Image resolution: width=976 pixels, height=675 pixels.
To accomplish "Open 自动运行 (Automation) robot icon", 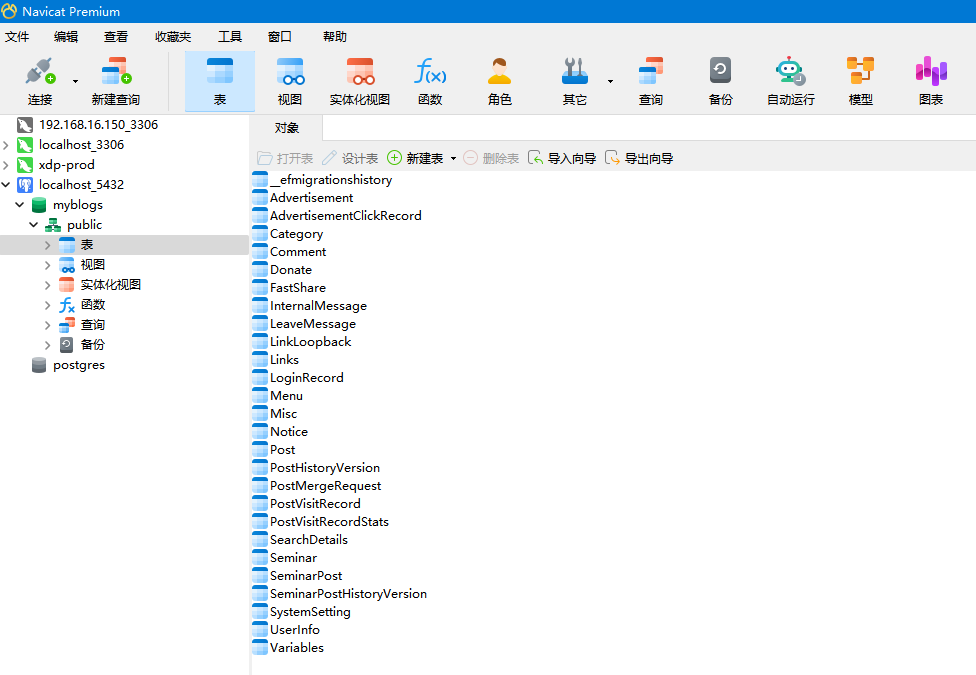I will [x=790, y=80].
